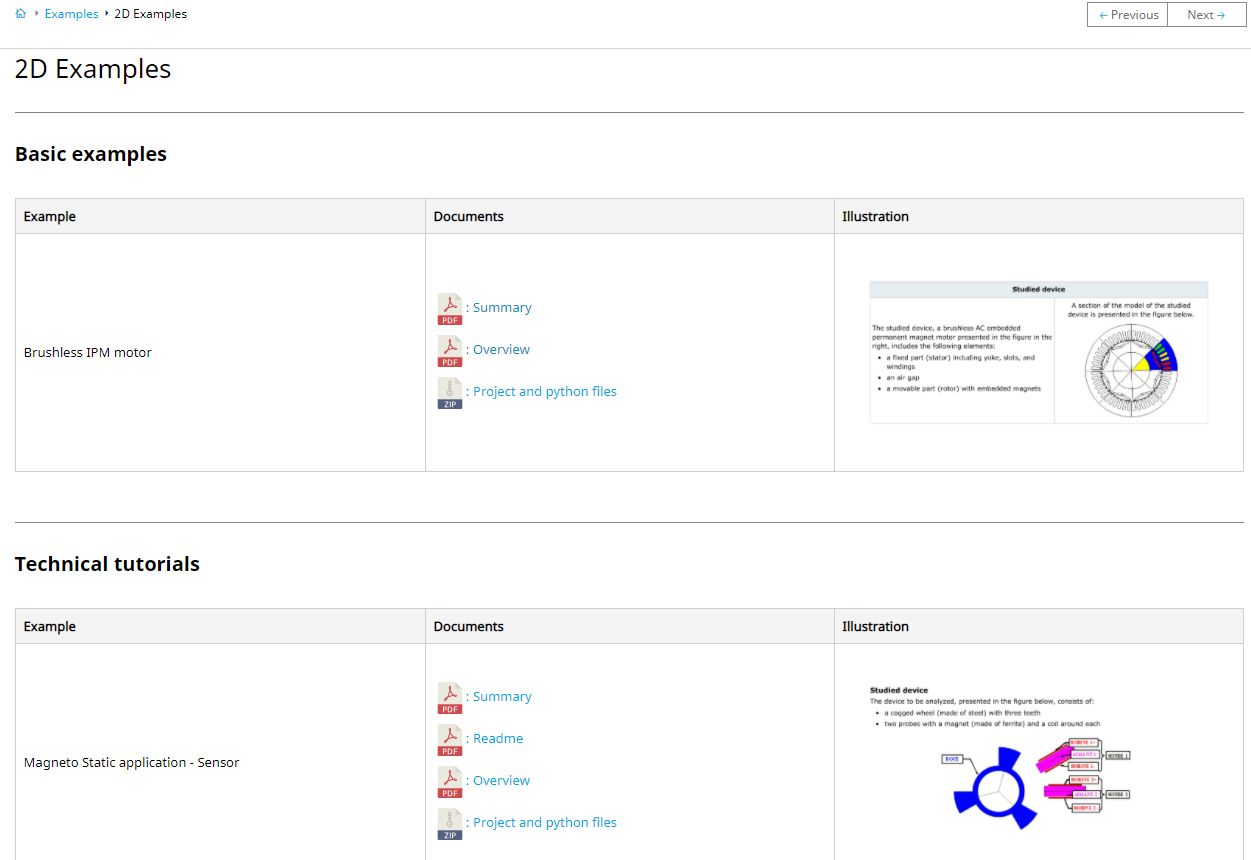Click PDF icon beside Brushless IPM motor Overview
The image size is (1251, 860).
tap(450, 351)
